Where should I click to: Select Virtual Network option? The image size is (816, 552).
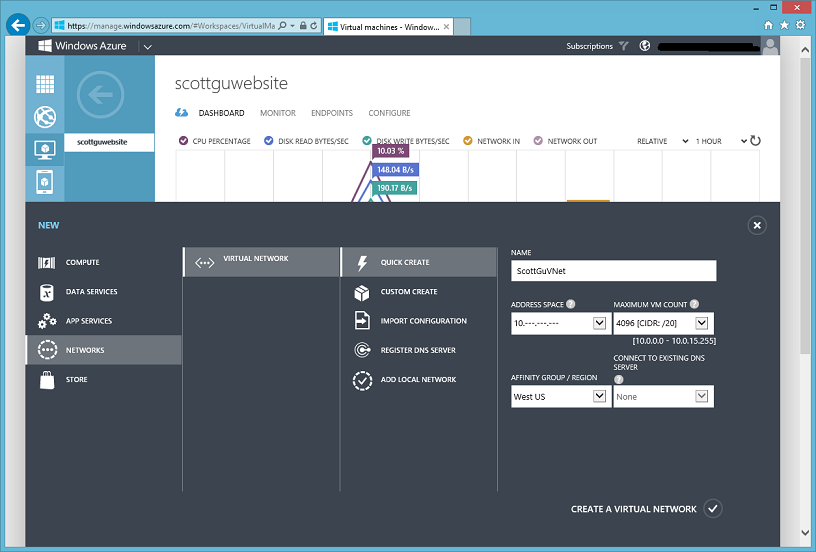pos(262,262)
